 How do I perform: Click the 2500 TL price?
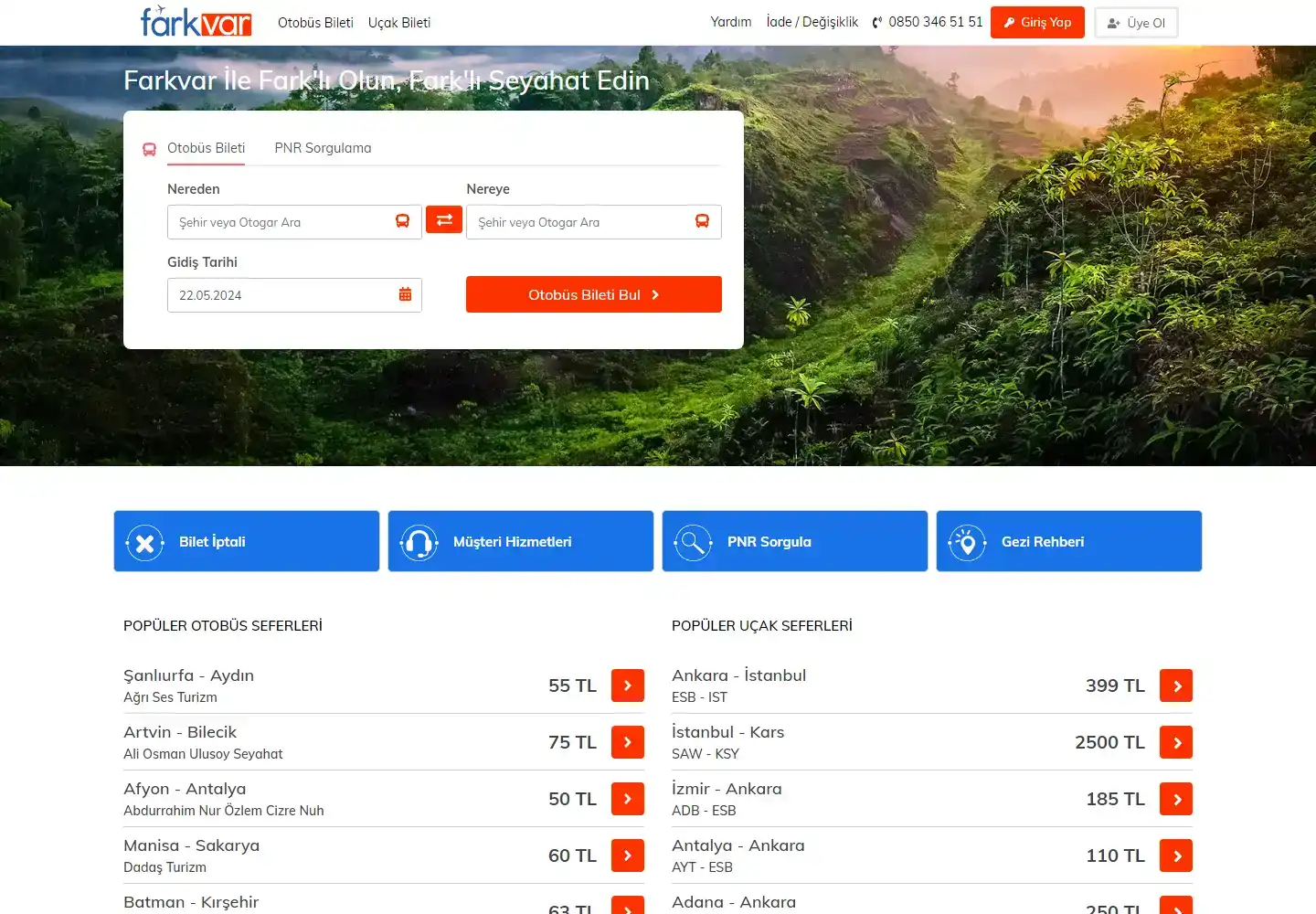coord(1109,742)
